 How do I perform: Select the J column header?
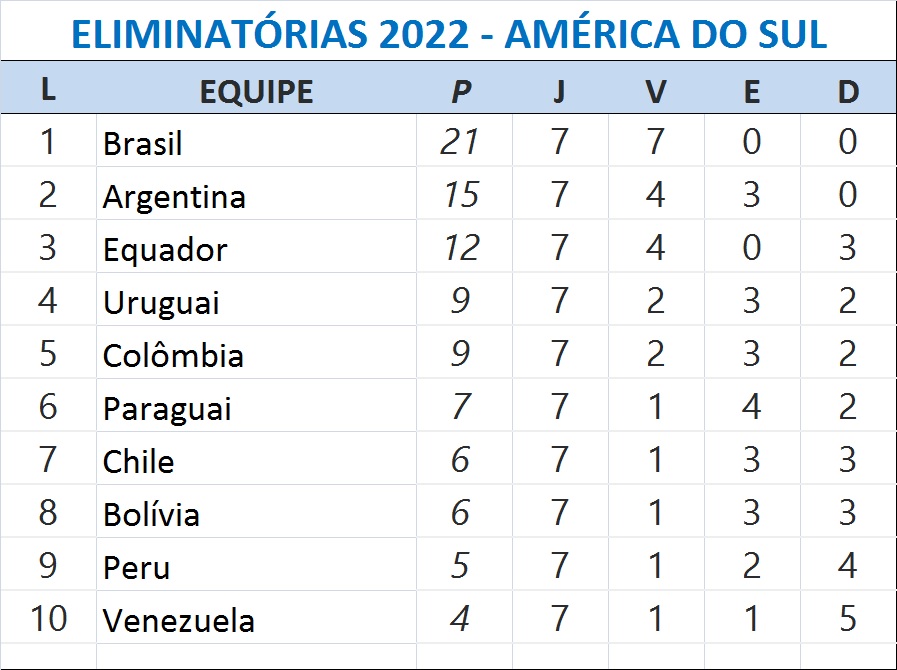point(559,92)
